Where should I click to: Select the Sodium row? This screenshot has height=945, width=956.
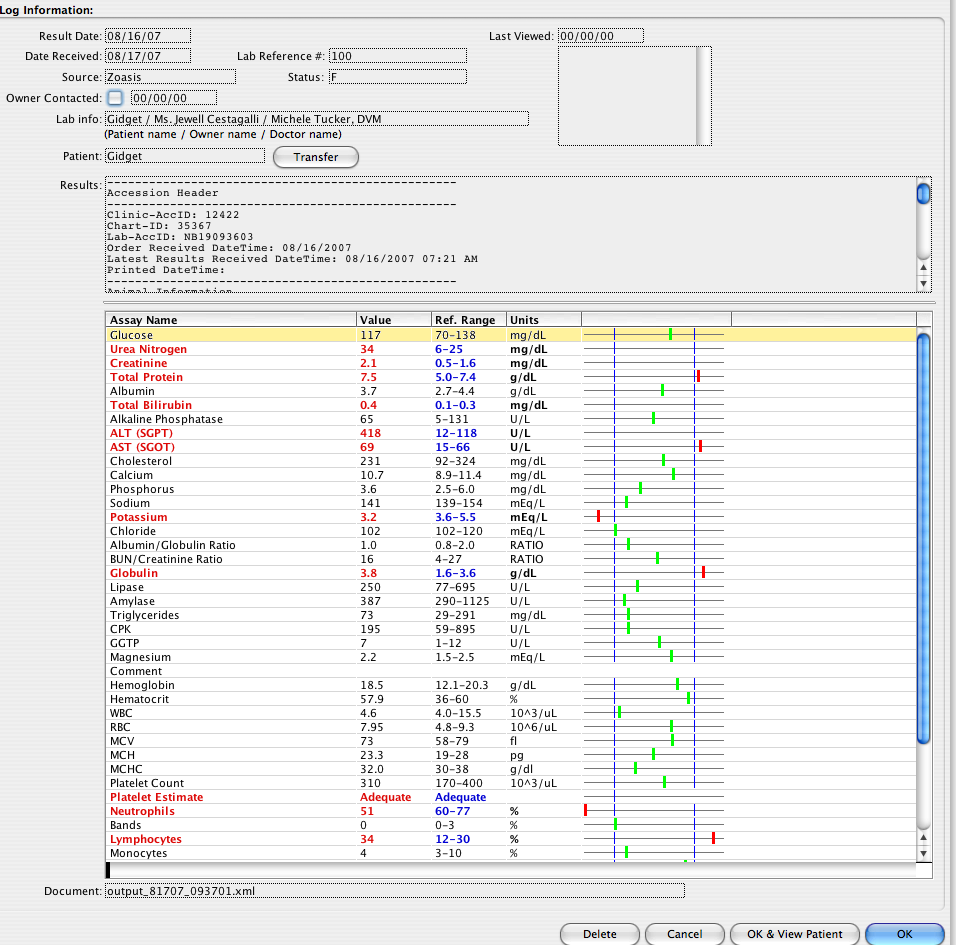pyautogui.click(x=511, y=503)
